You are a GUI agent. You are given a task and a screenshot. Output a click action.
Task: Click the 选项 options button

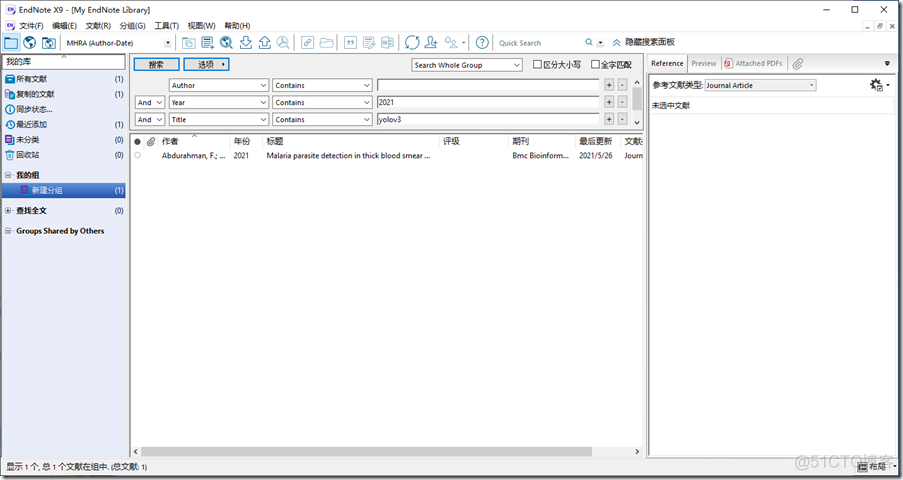click(x=206, y=65)
